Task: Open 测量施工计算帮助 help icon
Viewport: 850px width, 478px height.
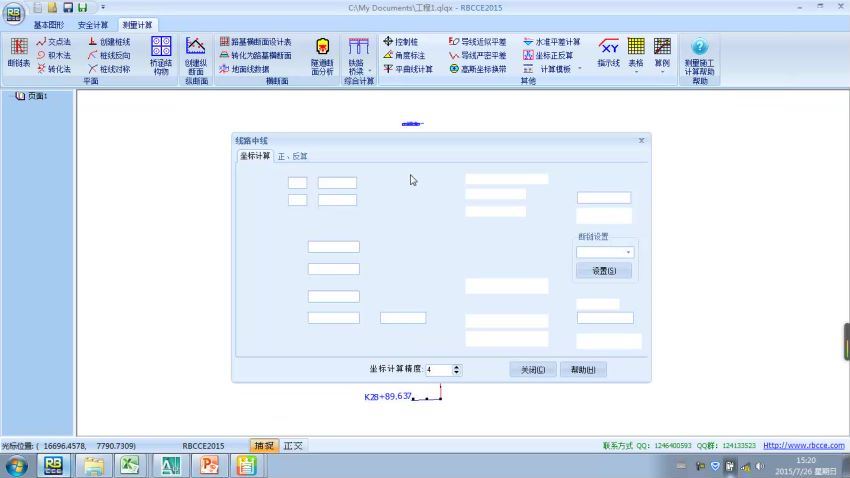Action: tap(699, 54)
